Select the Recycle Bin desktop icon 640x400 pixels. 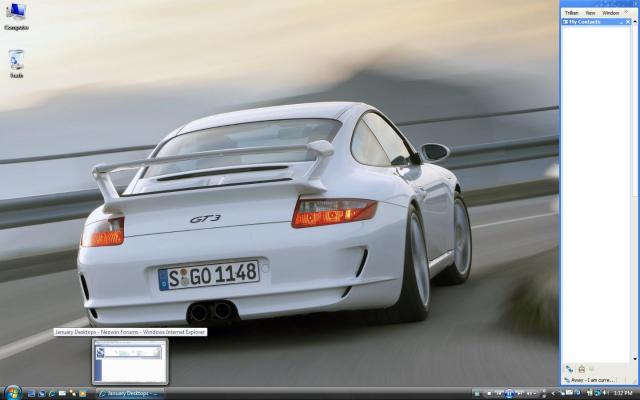16,64
